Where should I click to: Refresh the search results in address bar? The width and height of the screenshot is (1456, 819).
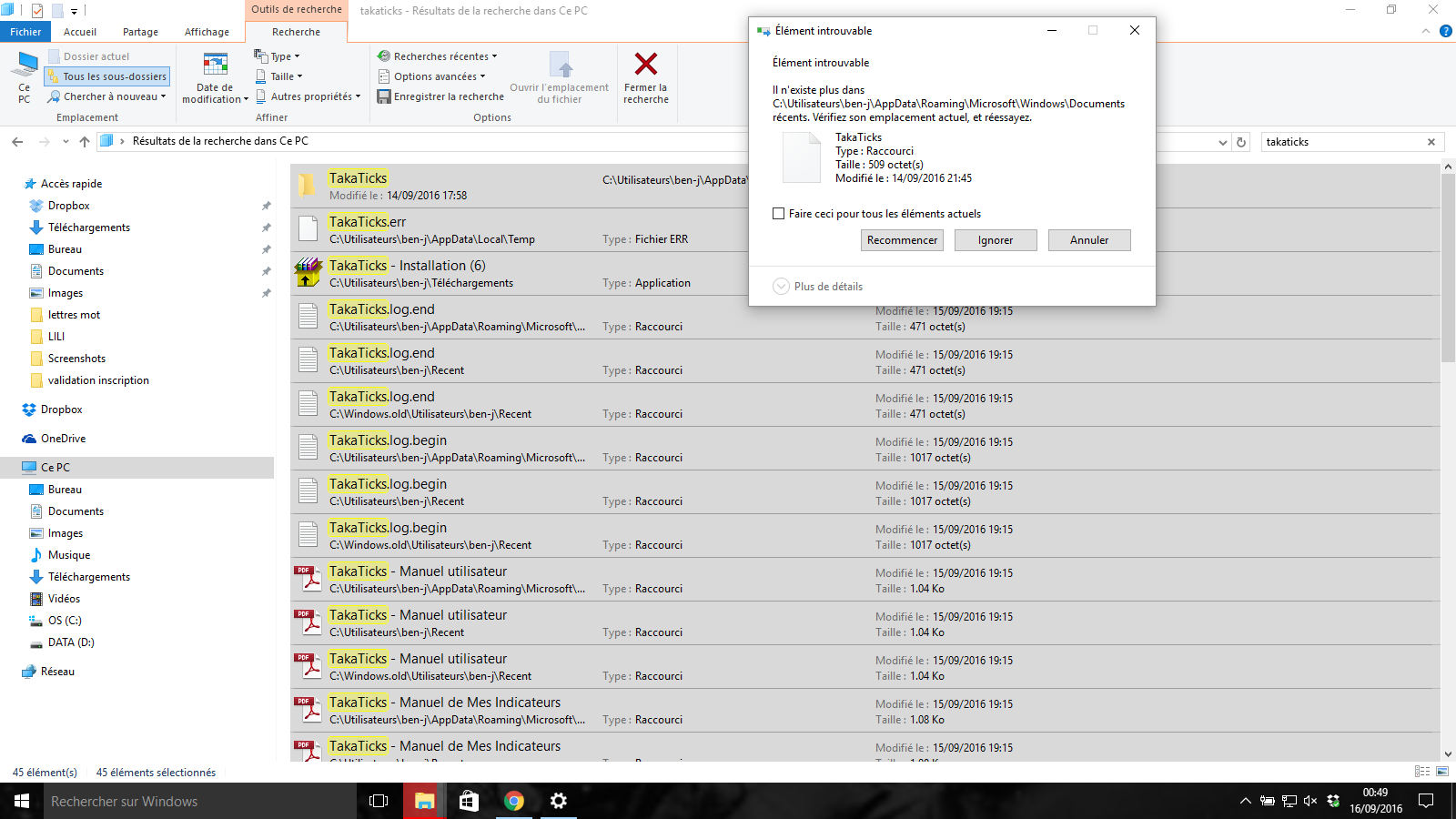pos(1241,142)
